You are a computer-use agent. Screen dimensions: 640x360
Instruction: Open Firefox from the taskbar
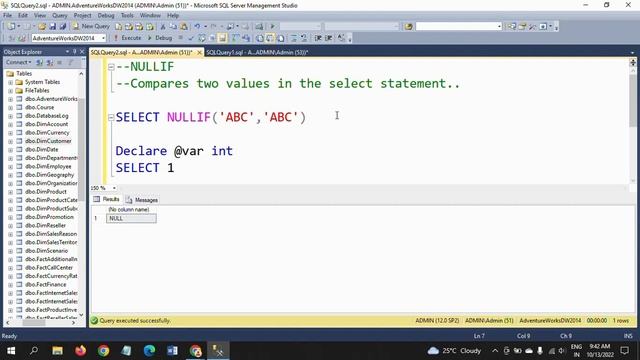pos(80,351)
